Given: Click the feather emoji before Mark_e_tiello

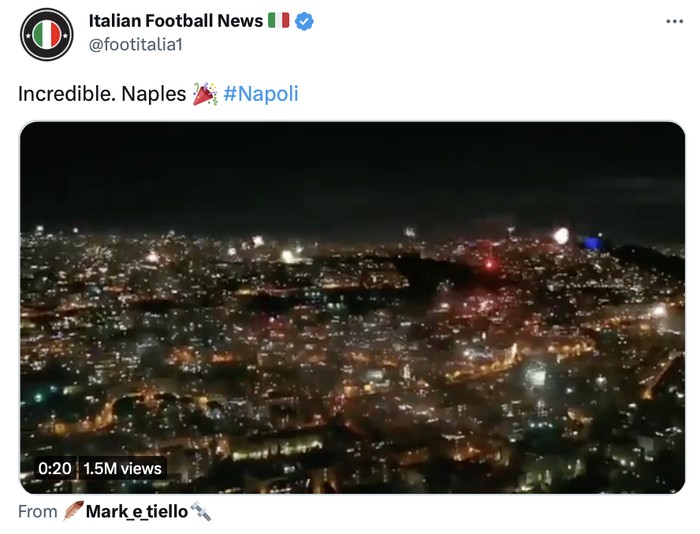Looking at the screenshot, I should [73, 511].
